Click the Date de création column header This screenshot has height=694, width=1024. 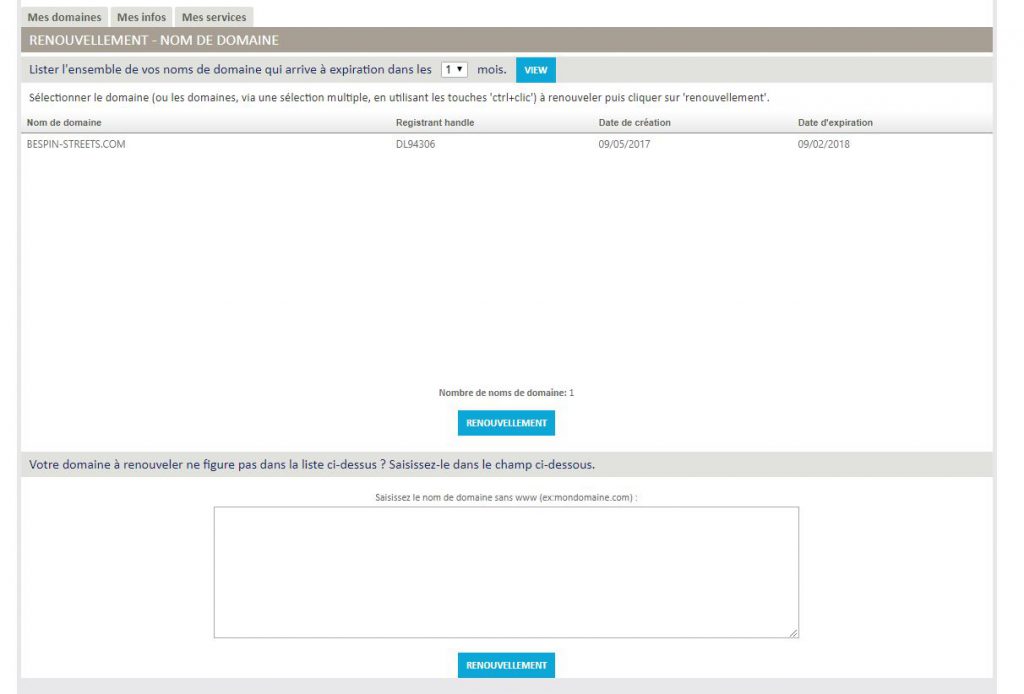(x=634, y=123)
